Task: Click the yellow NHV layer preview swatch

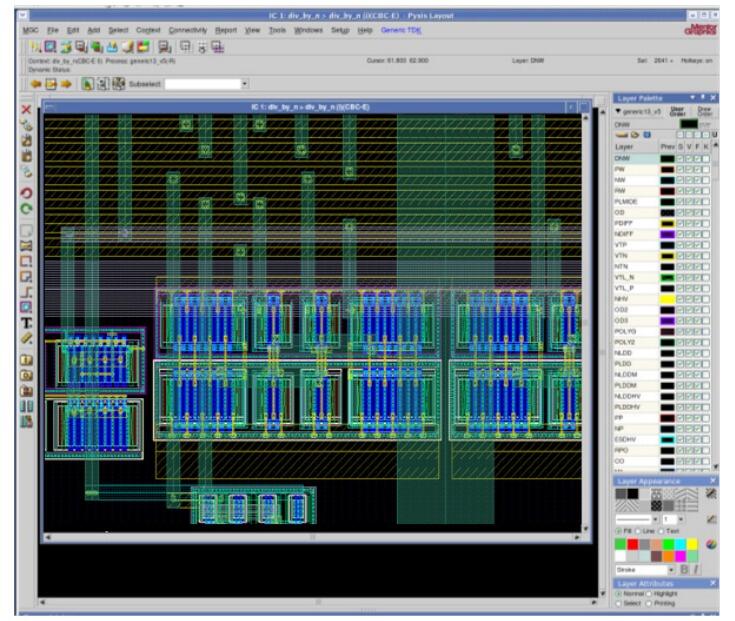Action: click(666, 299)
